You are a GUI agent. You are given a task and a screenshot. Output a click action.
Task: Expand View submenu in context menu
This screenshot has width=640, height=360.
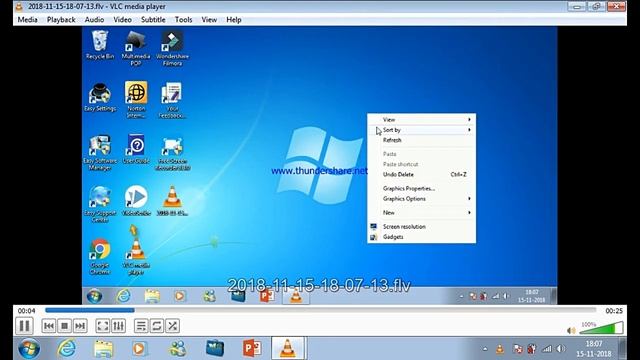(422, 120)
